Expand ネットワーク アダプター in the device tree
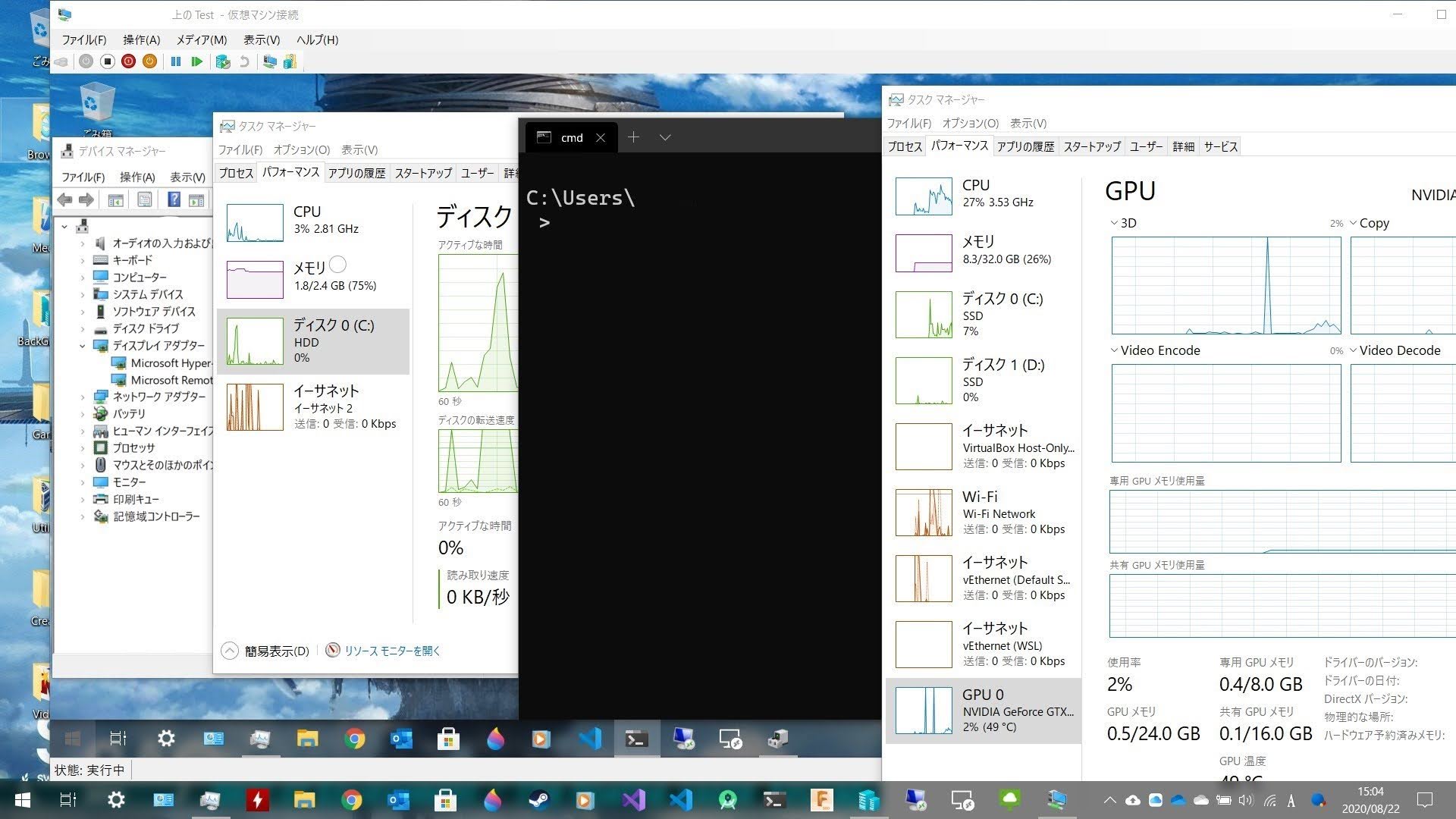Screen dimensions: 1456x819 coord(83,397)
